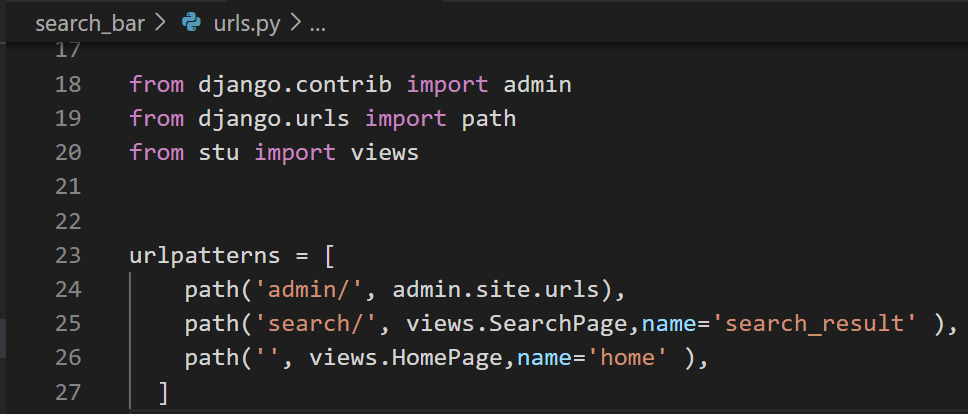Click line number 25 in gutter
968x414 pixels.
click(x=68, y=323)
